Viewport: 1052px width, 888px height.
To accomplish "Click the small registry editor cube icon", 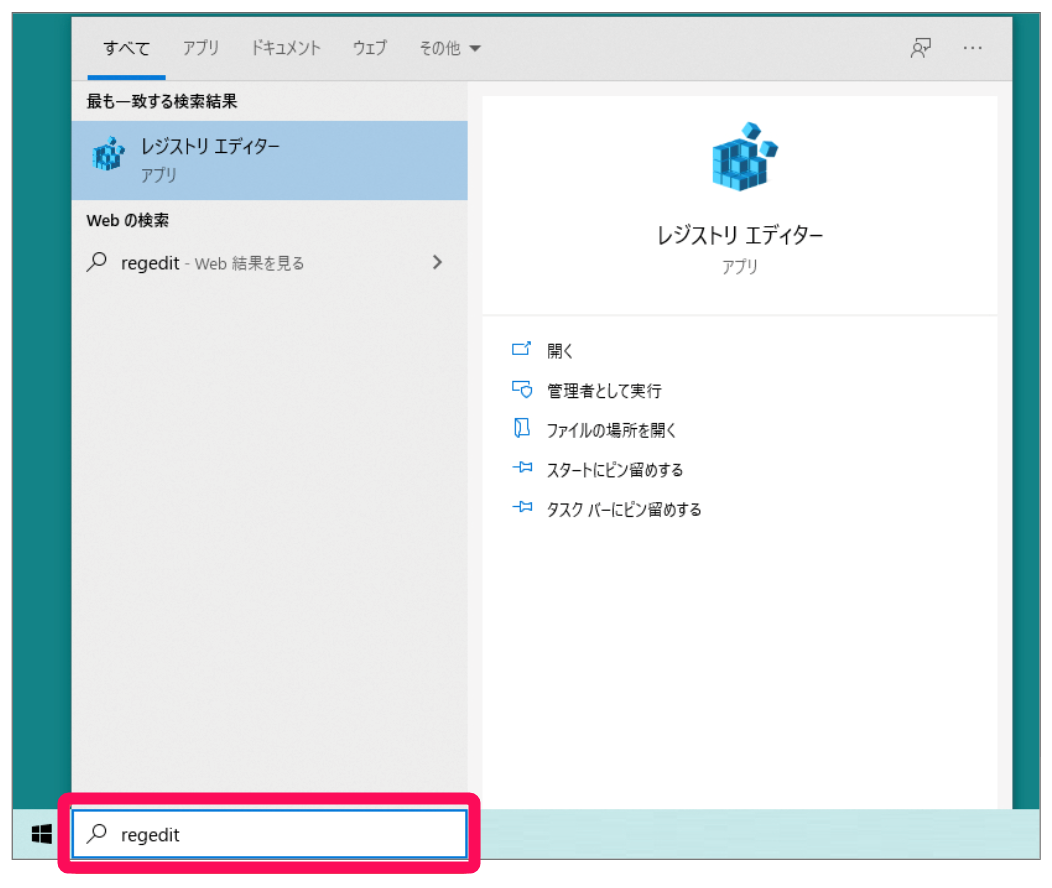I will 107,154.
